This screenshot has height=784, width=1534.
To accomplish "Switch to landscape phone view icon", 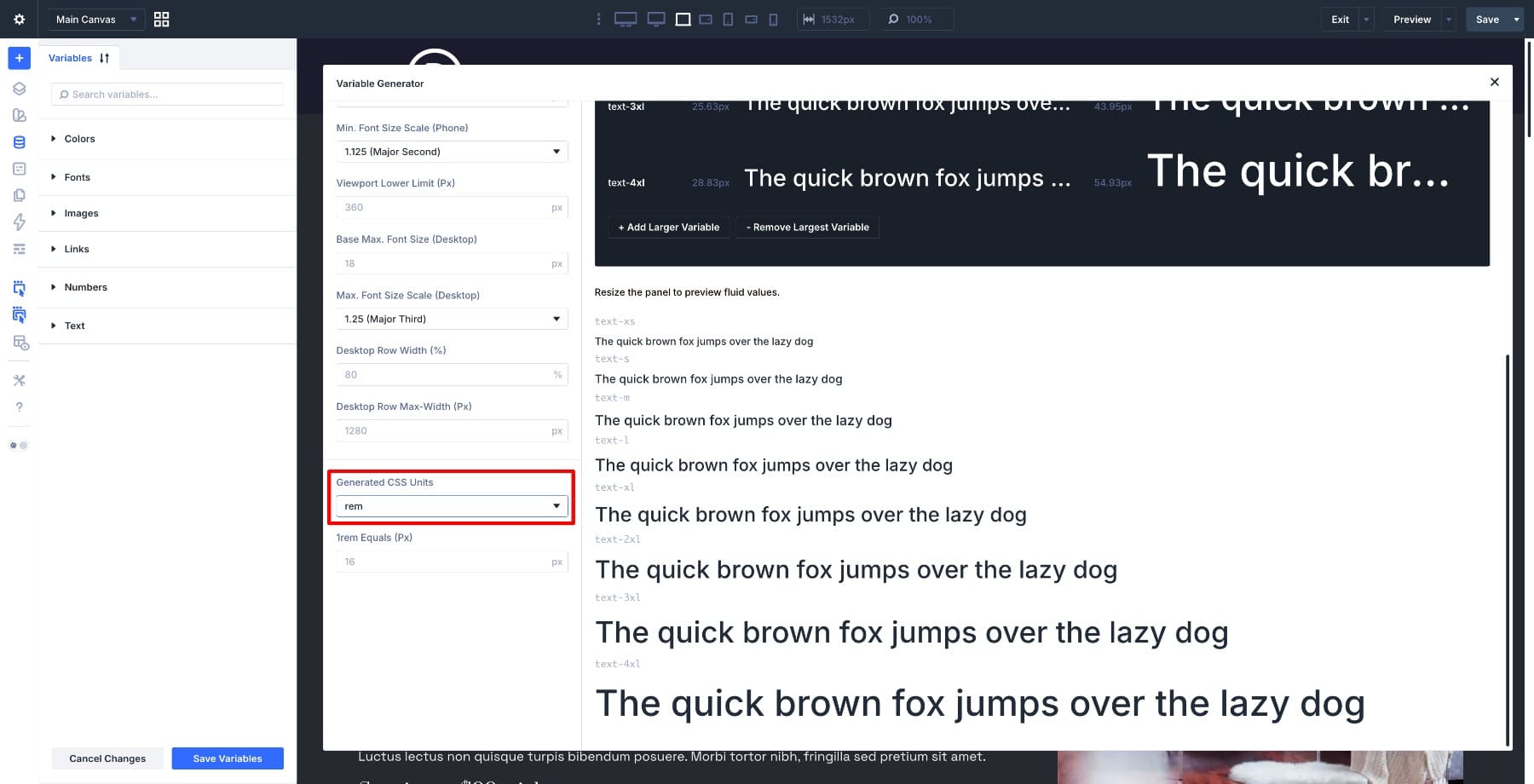I will click(751, 19).
